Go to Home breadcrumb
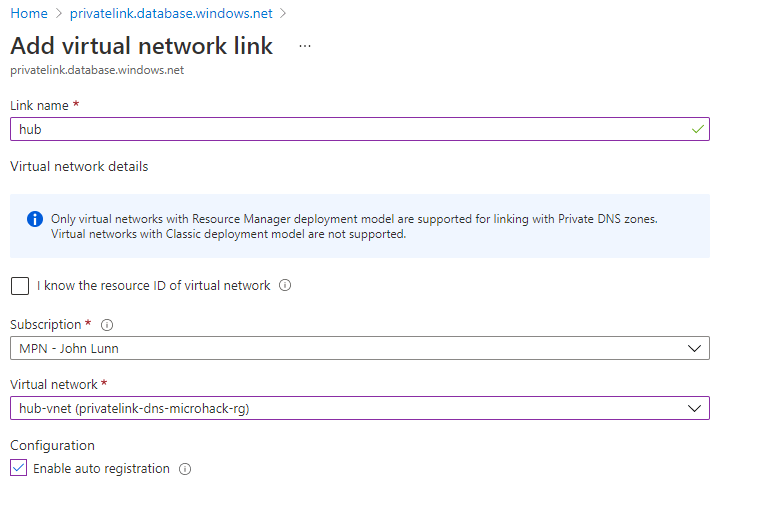The height and width of the screenshot is (520, 758). [29, 14]
